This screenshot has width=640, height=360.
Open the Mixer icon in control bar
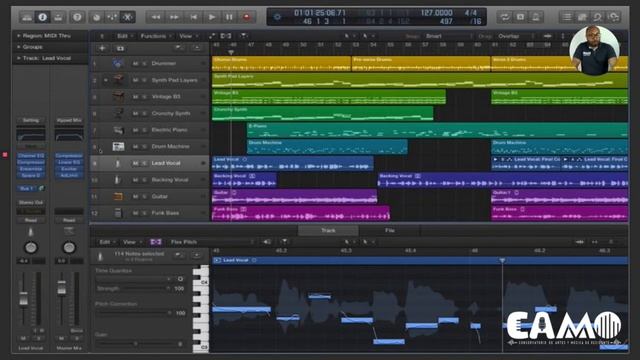tap(112, 17)
